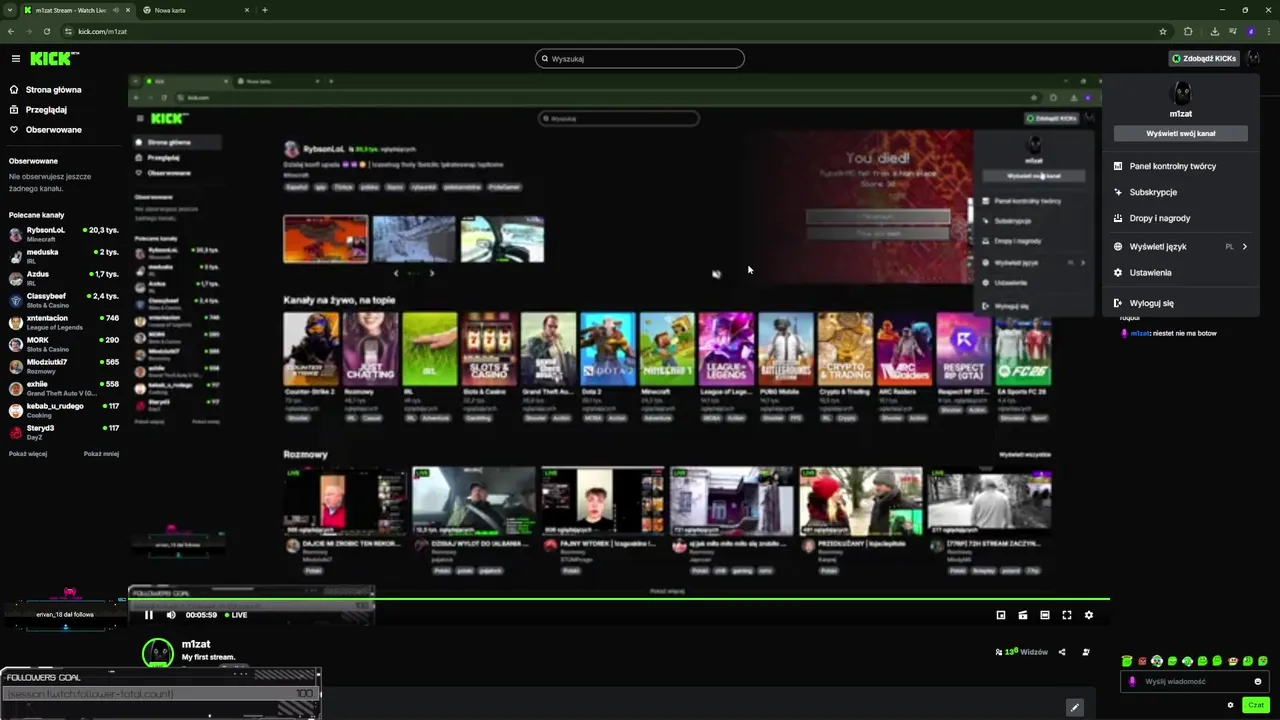Open exhile channel in sidebar

[x=64, y=388]
